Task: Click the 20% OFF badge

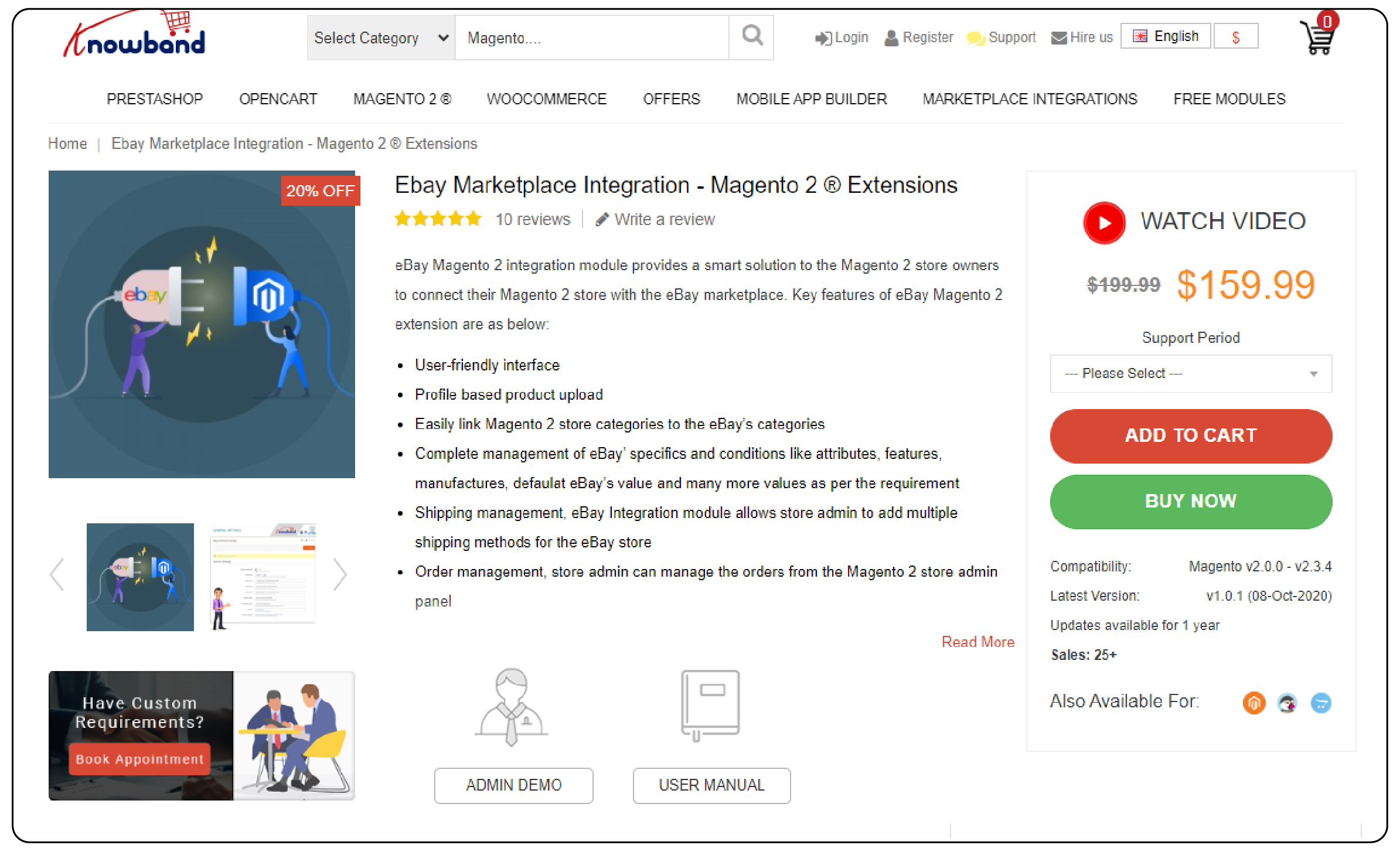Action: tap(320, 191)
